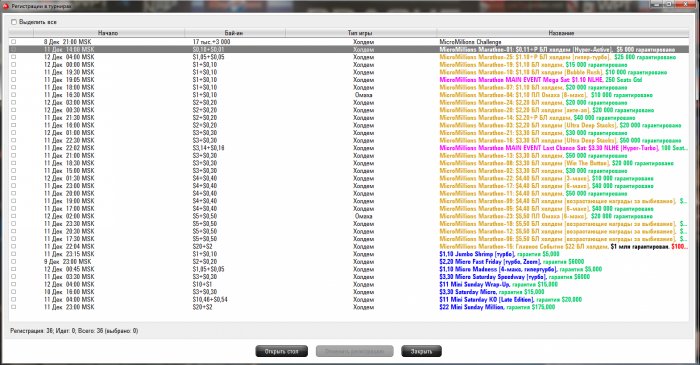Click buy-in cell "$3,14+$0,16"
This screenshot has width=700, height=365.
click(208, 148)
